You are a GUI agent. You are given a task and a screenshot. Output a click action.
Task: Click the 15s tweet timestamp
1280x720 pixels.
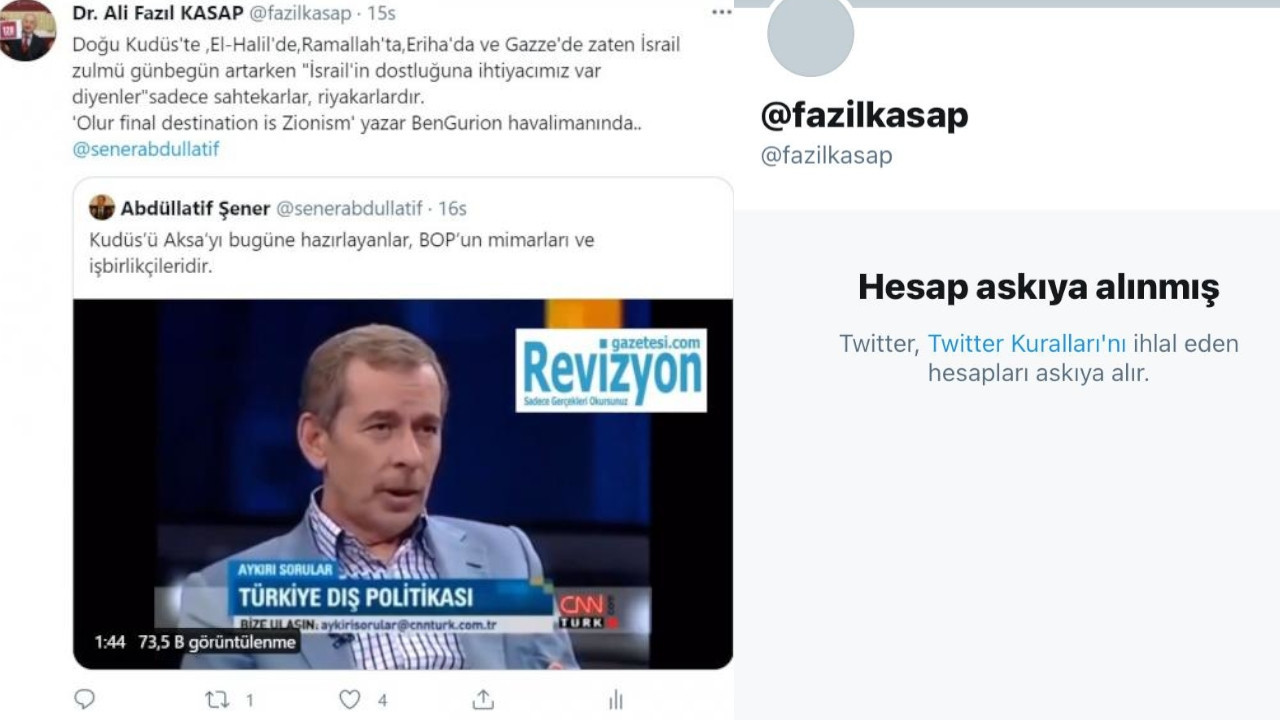tap(381, 14)
